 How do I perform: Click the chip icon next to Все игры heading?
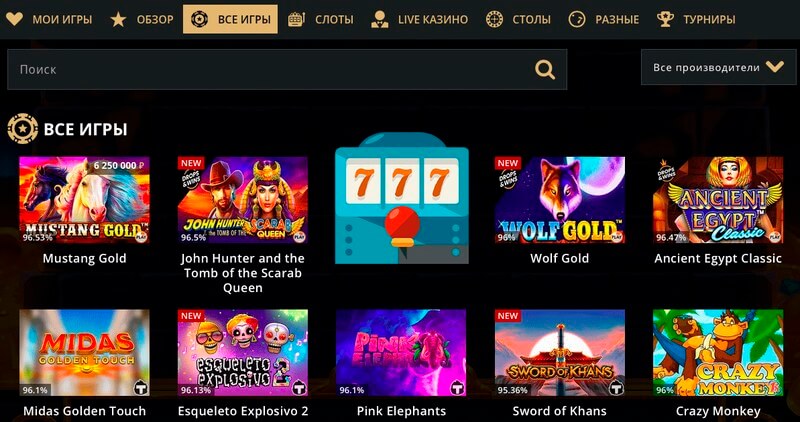[x=22, y=129]
